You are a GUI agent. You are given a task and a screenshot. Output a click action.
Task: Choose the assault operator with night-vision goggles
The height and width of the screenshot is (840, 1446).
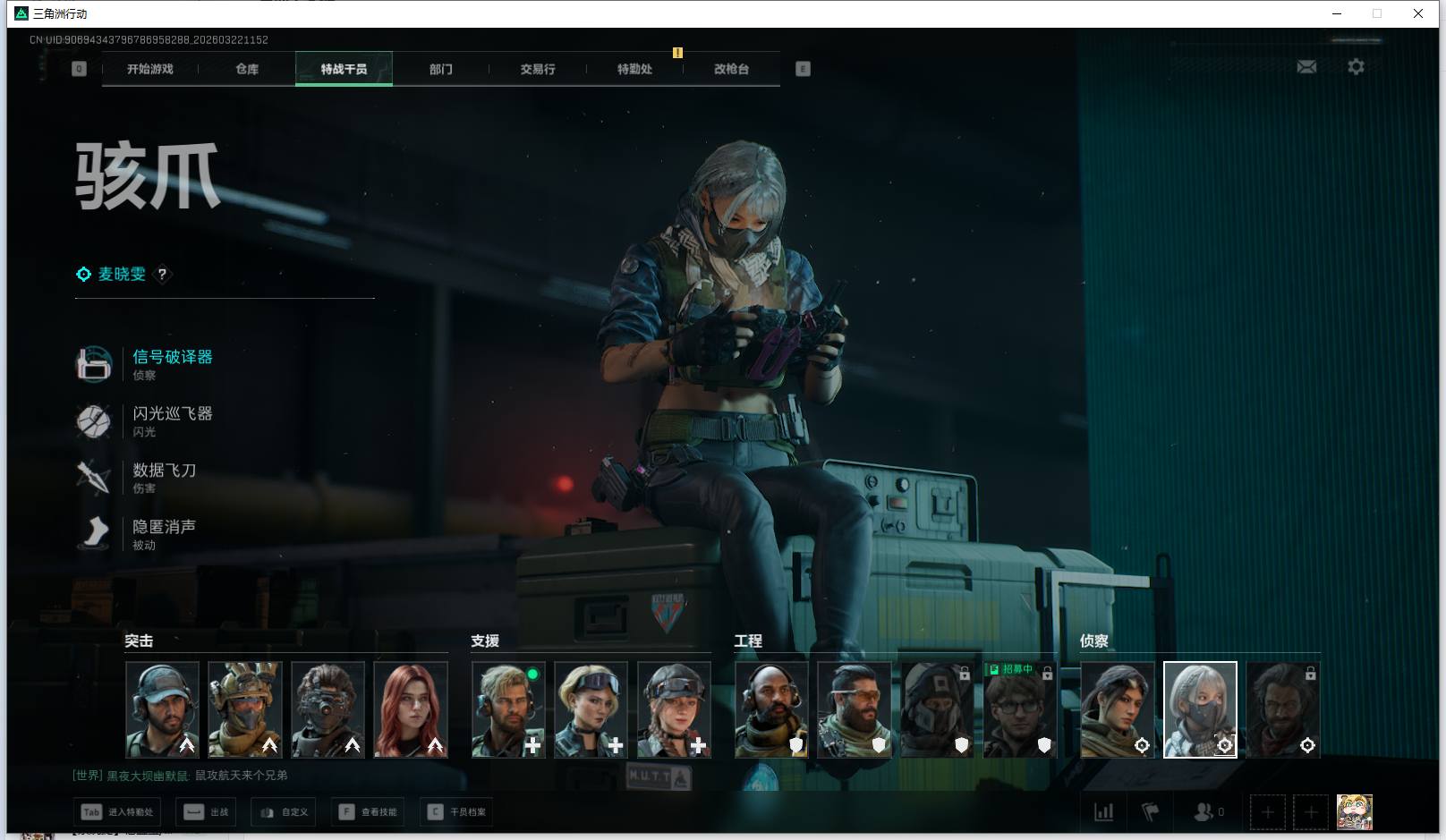click(x=327, y=709)
